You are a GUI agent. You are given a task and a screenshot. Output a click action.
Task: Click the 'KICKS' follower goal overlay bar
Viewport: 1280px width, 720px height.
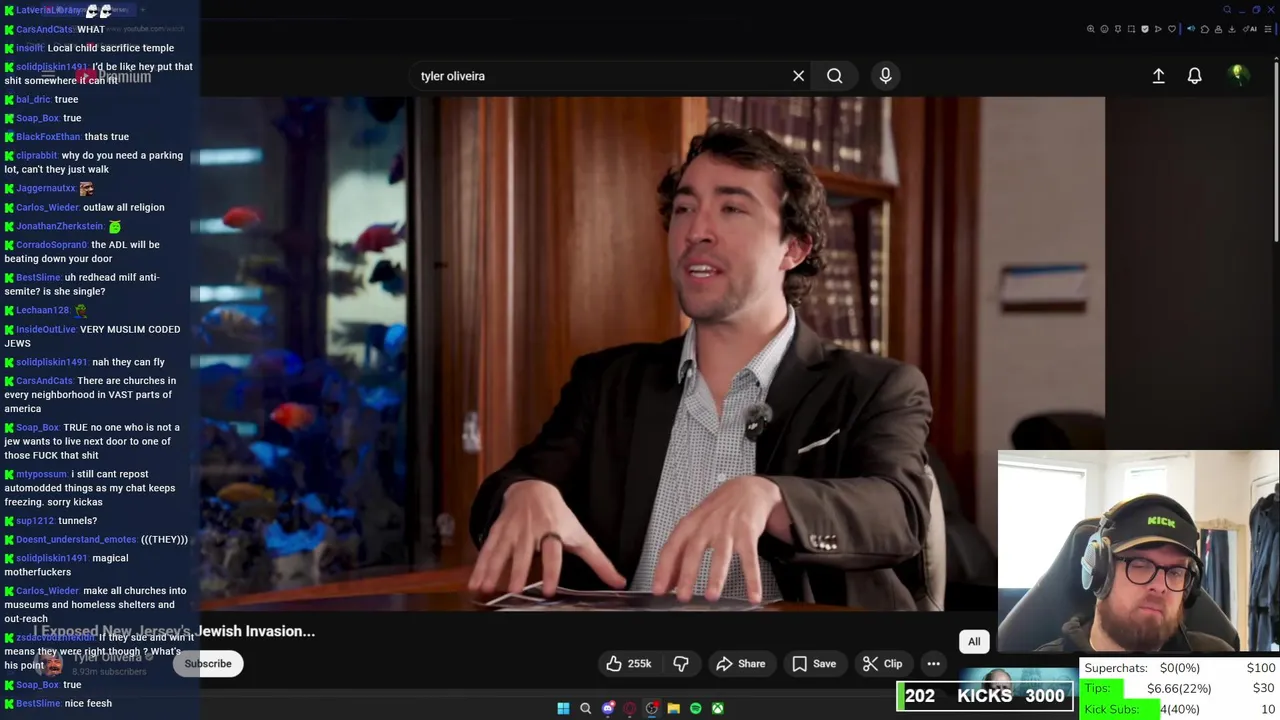click(x=985, y=696)
